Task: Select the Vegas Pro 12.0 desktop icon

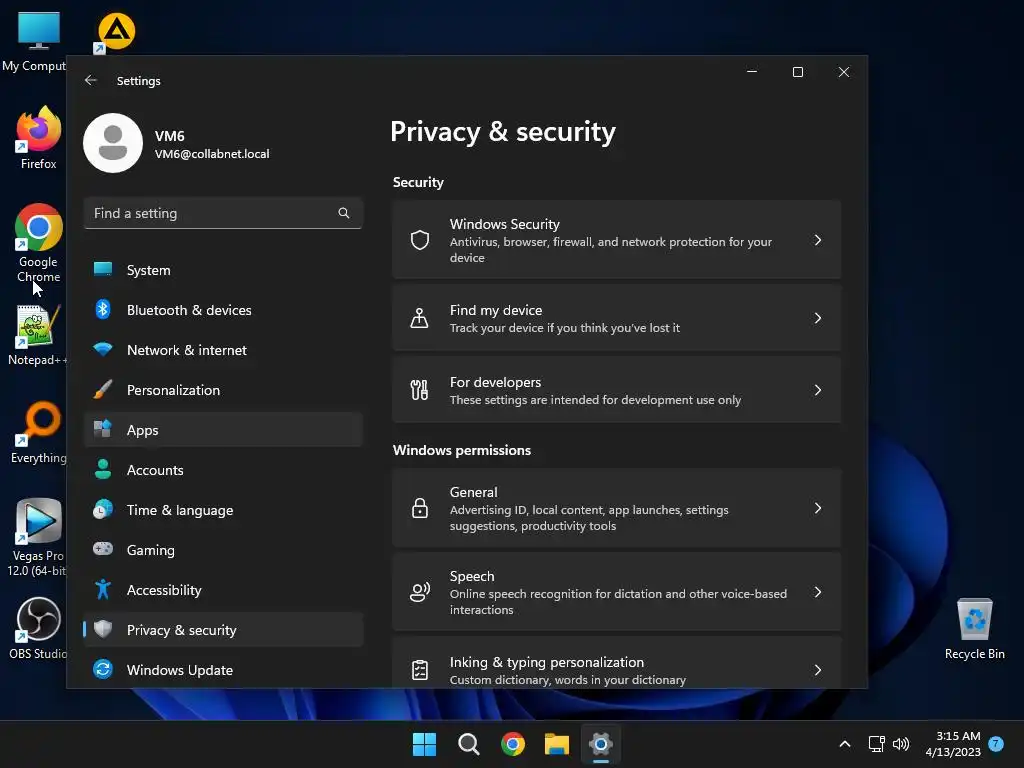Action: pos(38,537)
